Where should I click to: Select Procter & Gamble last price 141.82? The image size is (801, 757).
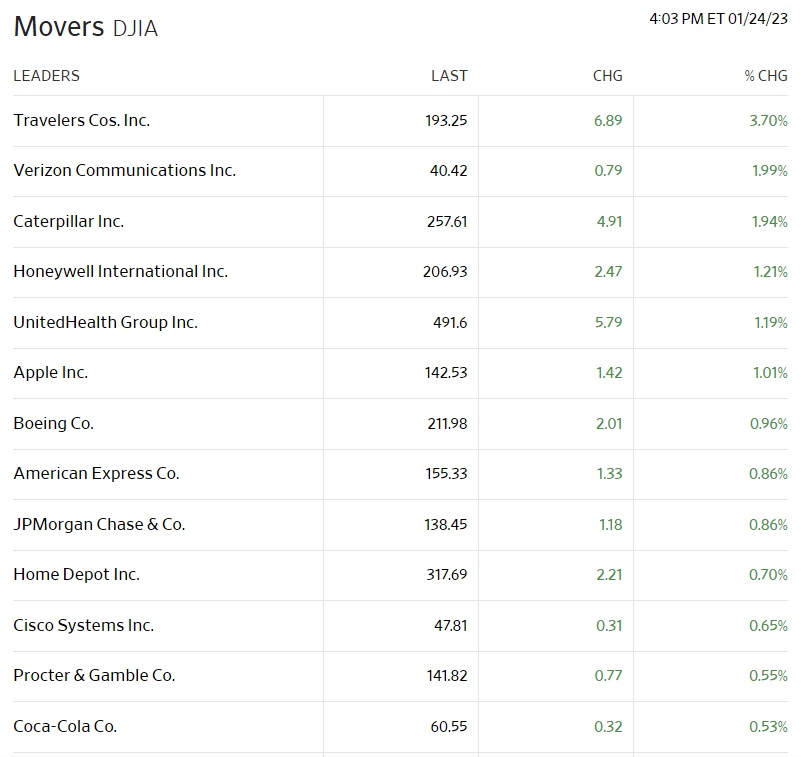coord(447,676)
